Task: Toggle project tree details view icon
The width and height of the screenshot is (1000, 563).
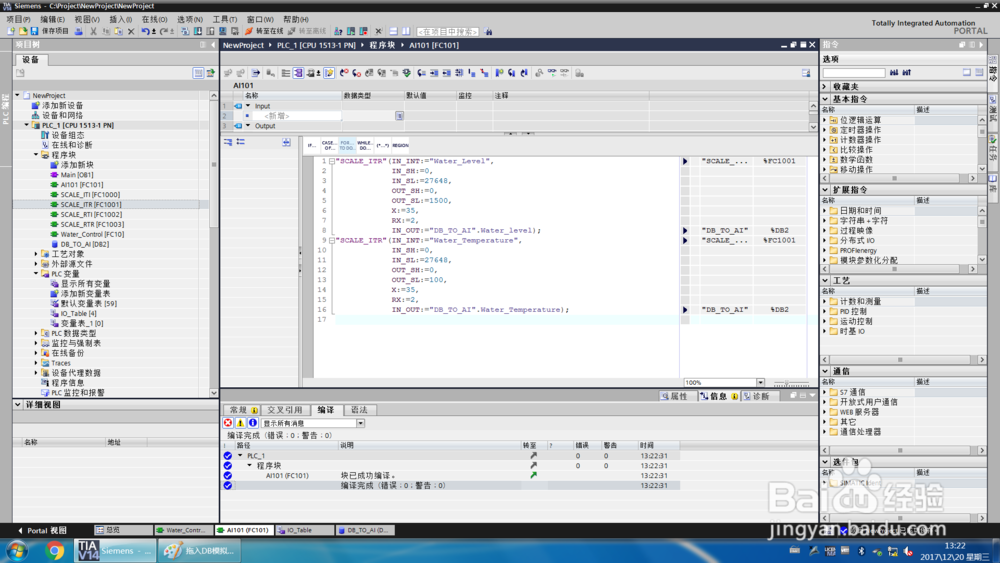Action: 198,73
